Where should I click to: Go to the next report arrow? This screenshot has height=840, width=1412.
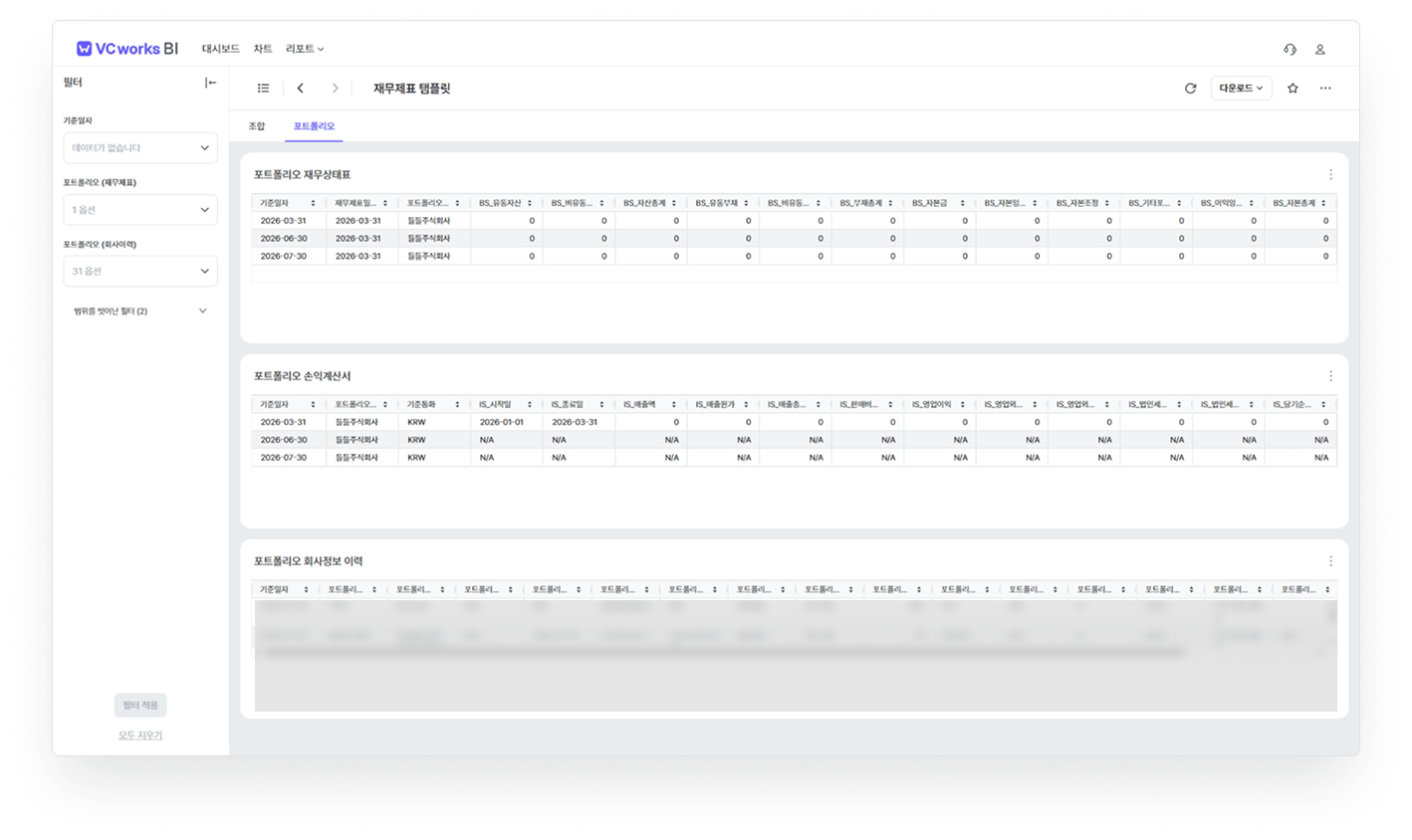pos(335,89)
